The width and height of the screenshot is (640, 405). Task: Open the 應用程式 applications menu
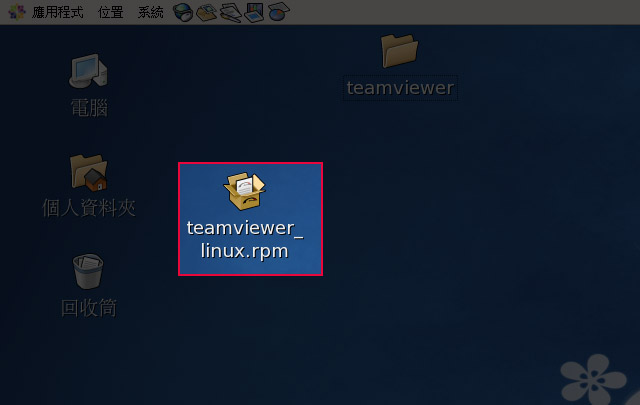point(58,12)
